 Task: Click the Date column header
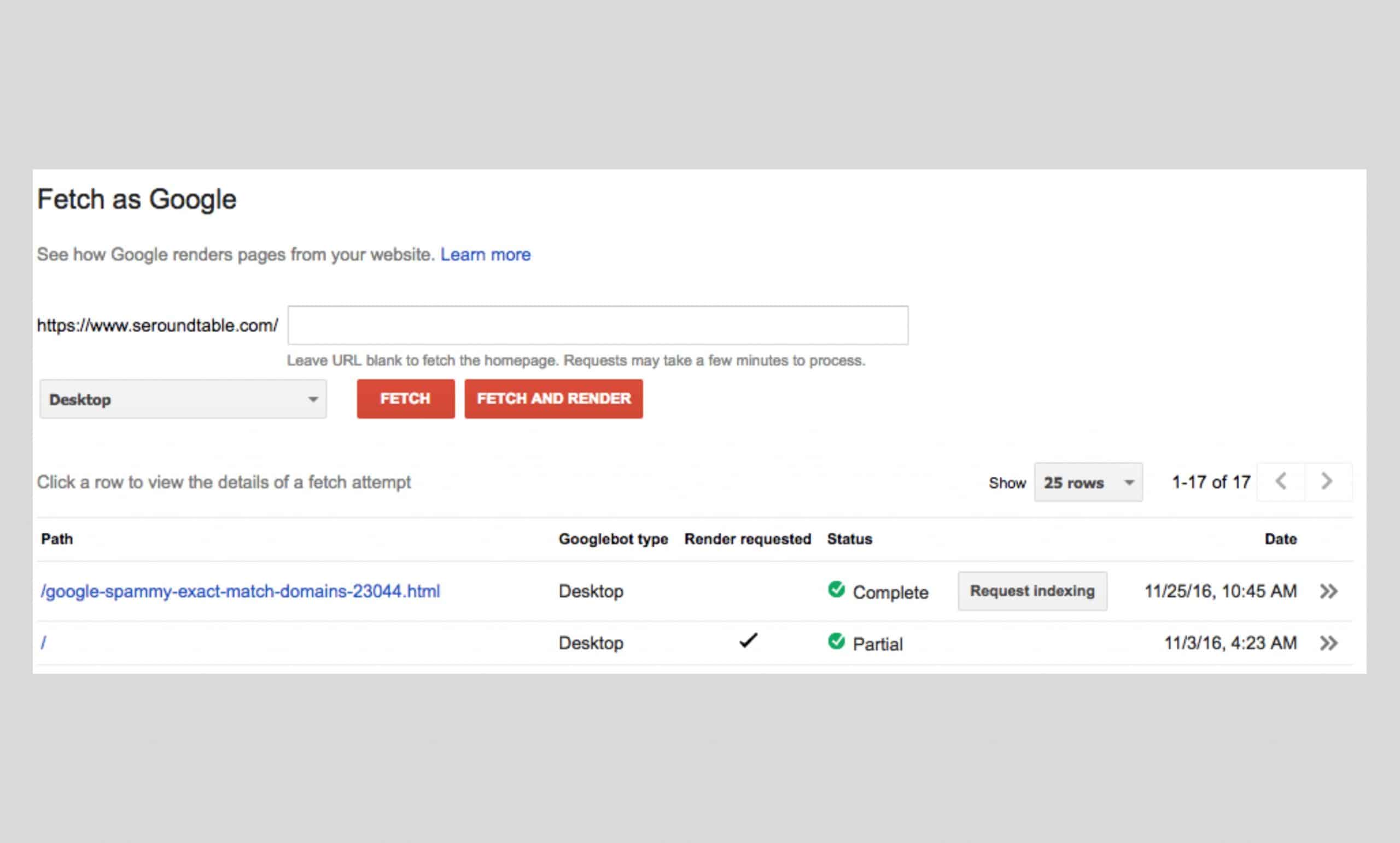pyautogui.click(x=1280, y=539)
